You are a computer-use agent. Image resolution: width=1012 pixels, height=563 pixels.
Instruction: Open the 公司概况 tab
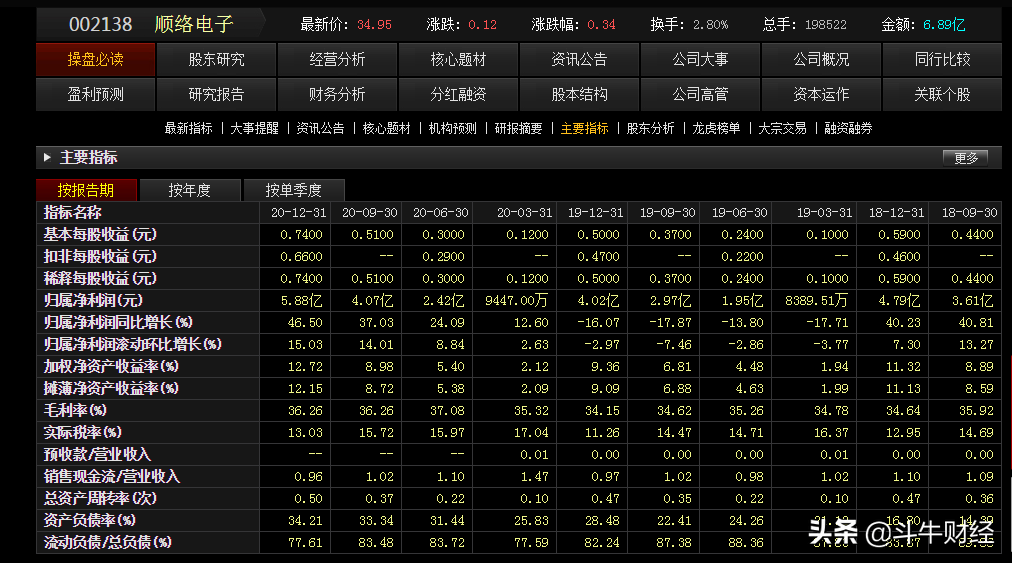(821, 59)
